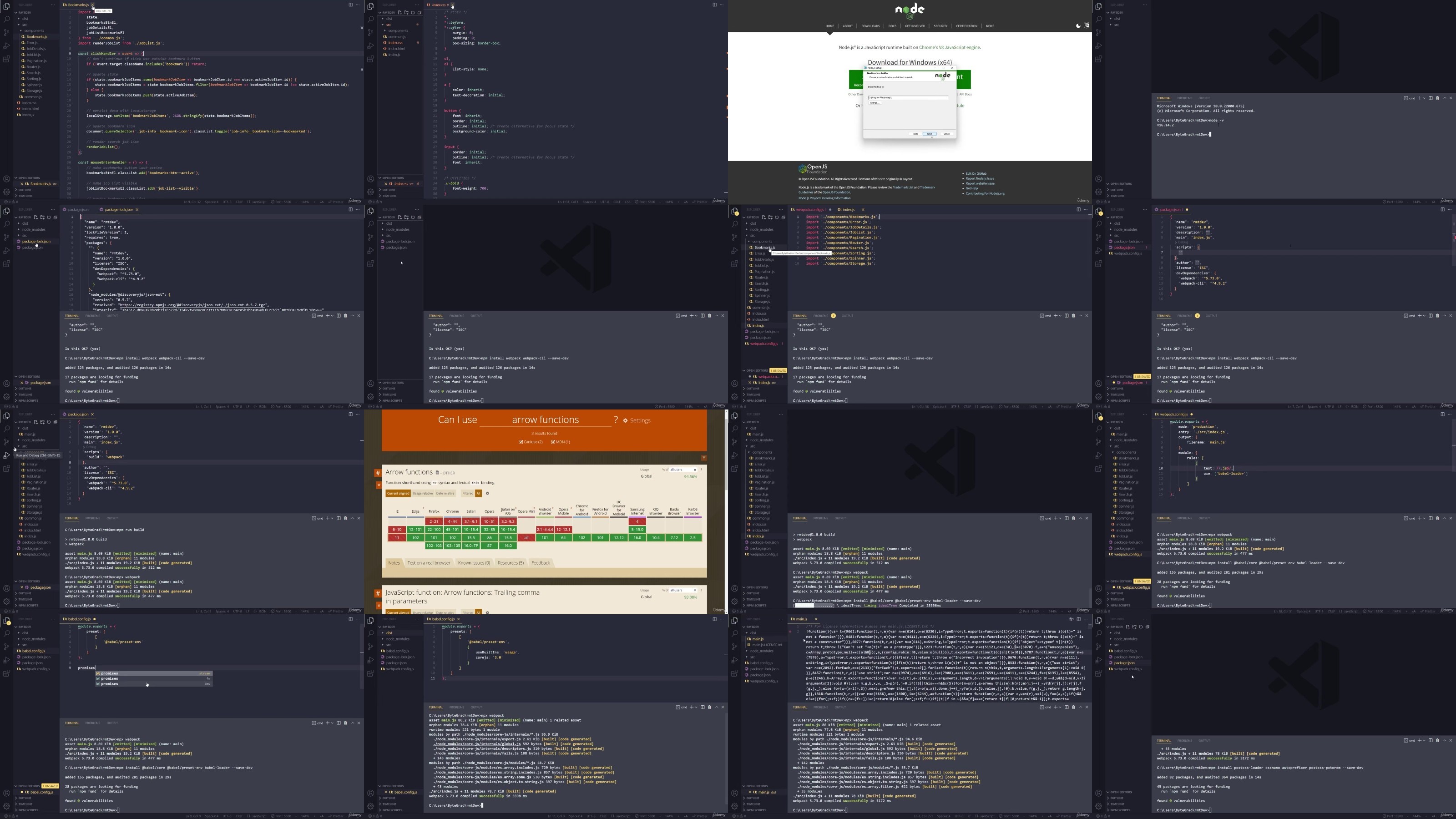Image resolution: width=1456 pixels, height=819 pixels.
Task: Open terminal launch profile dropdown in node -v frame
Action: click(x=1424, y=98)
